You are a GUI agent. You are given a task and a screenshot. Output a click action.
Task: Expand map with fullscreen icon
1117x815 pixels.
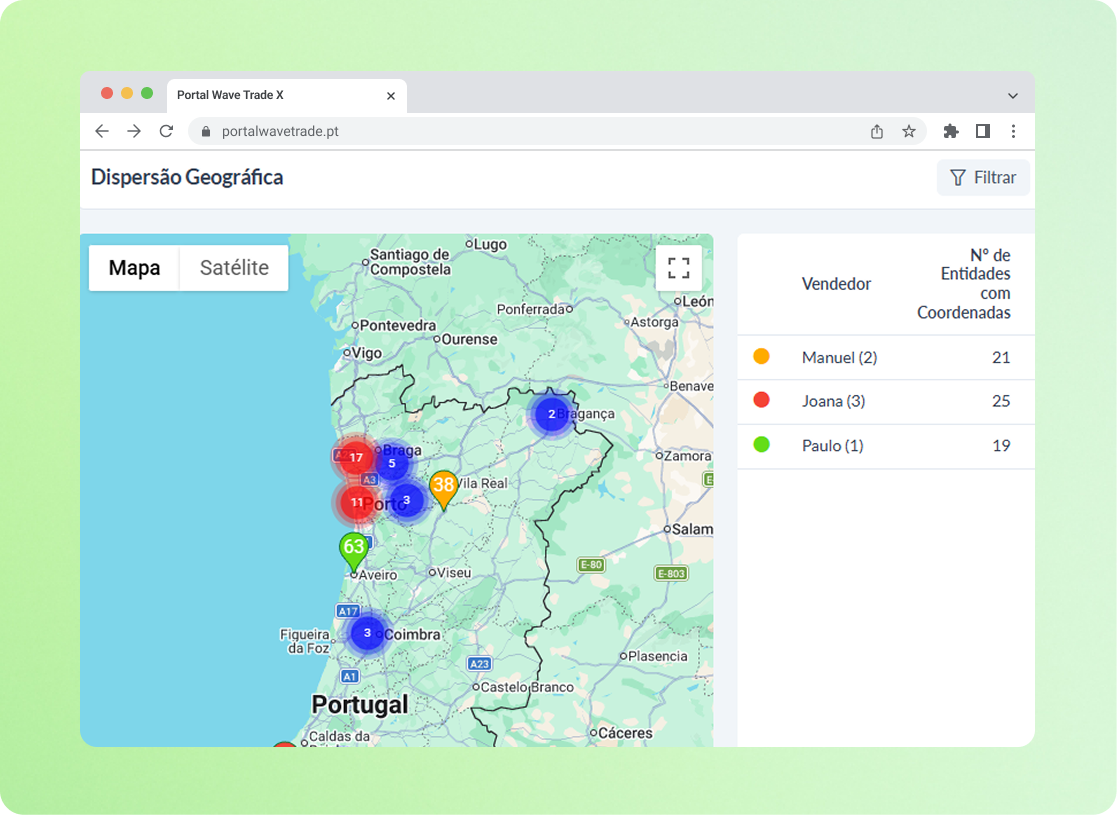coord(679,268)
